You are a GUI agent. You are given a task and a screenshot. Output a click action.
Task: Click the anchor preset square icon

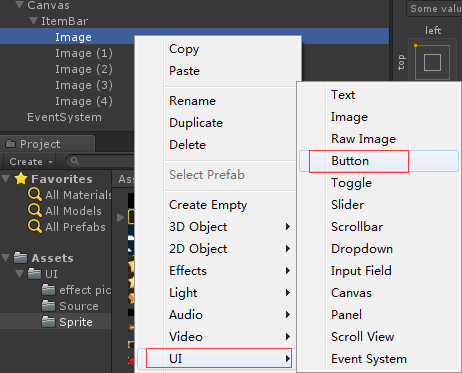pyautogui.click(x=432, y=62)
